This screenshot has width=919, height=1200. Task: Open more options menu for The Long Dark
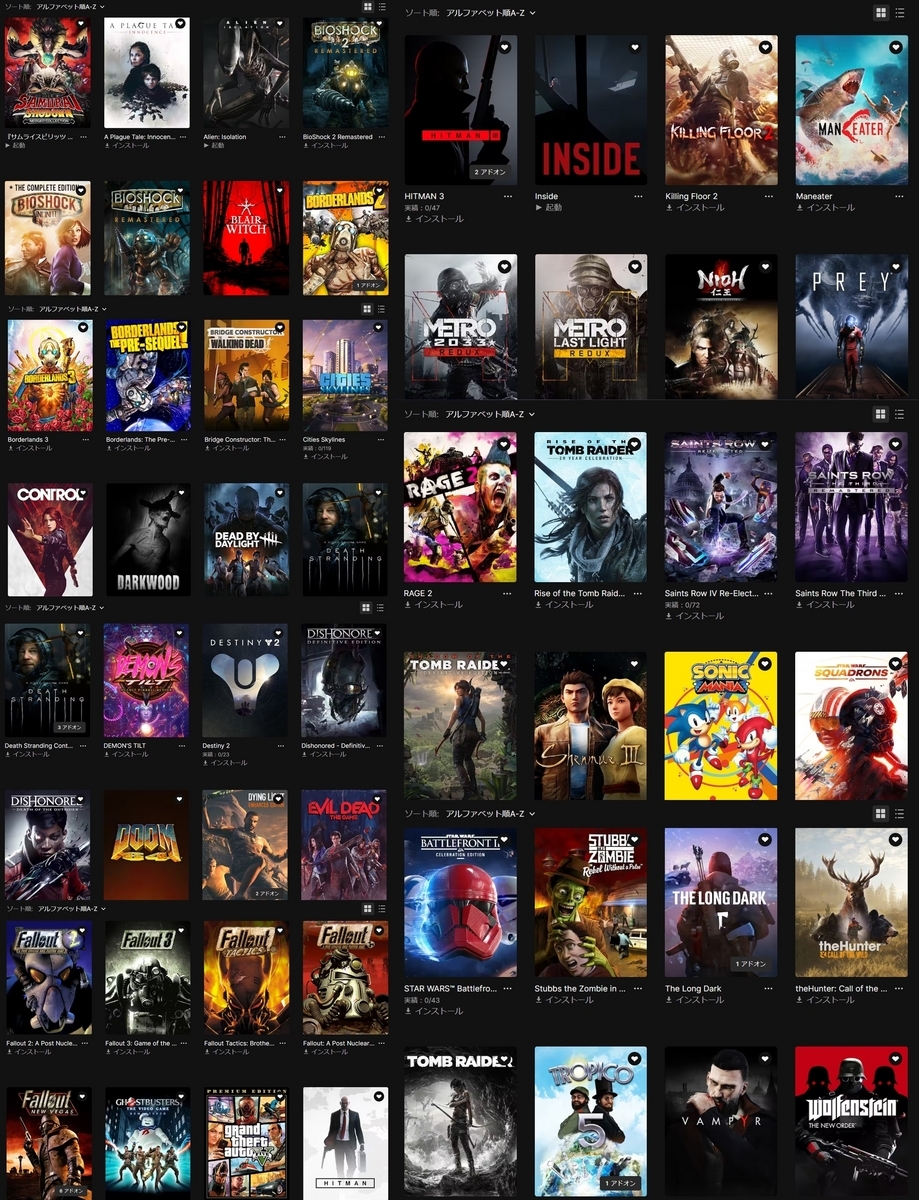(768, 988)
